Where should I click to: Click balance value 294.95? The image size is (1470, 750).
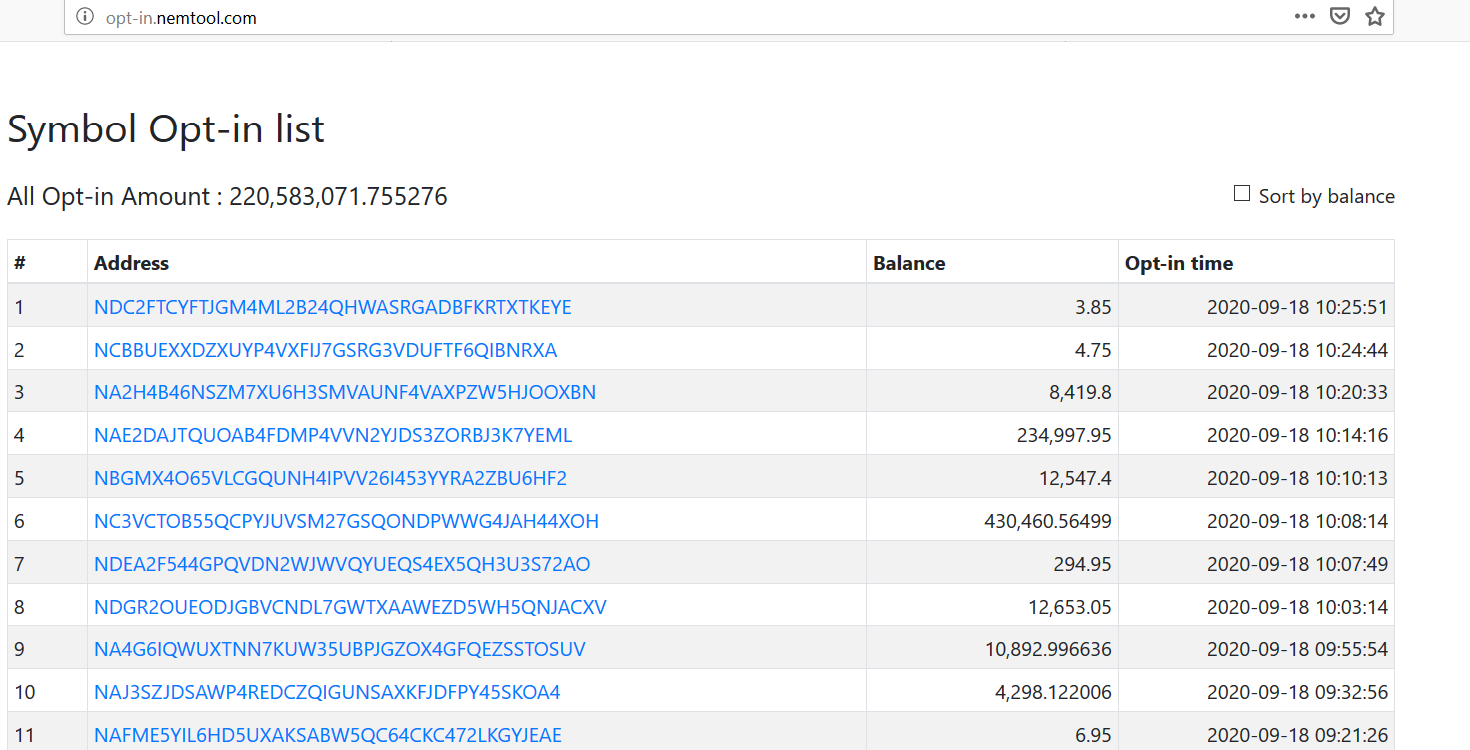point(1082,564)
